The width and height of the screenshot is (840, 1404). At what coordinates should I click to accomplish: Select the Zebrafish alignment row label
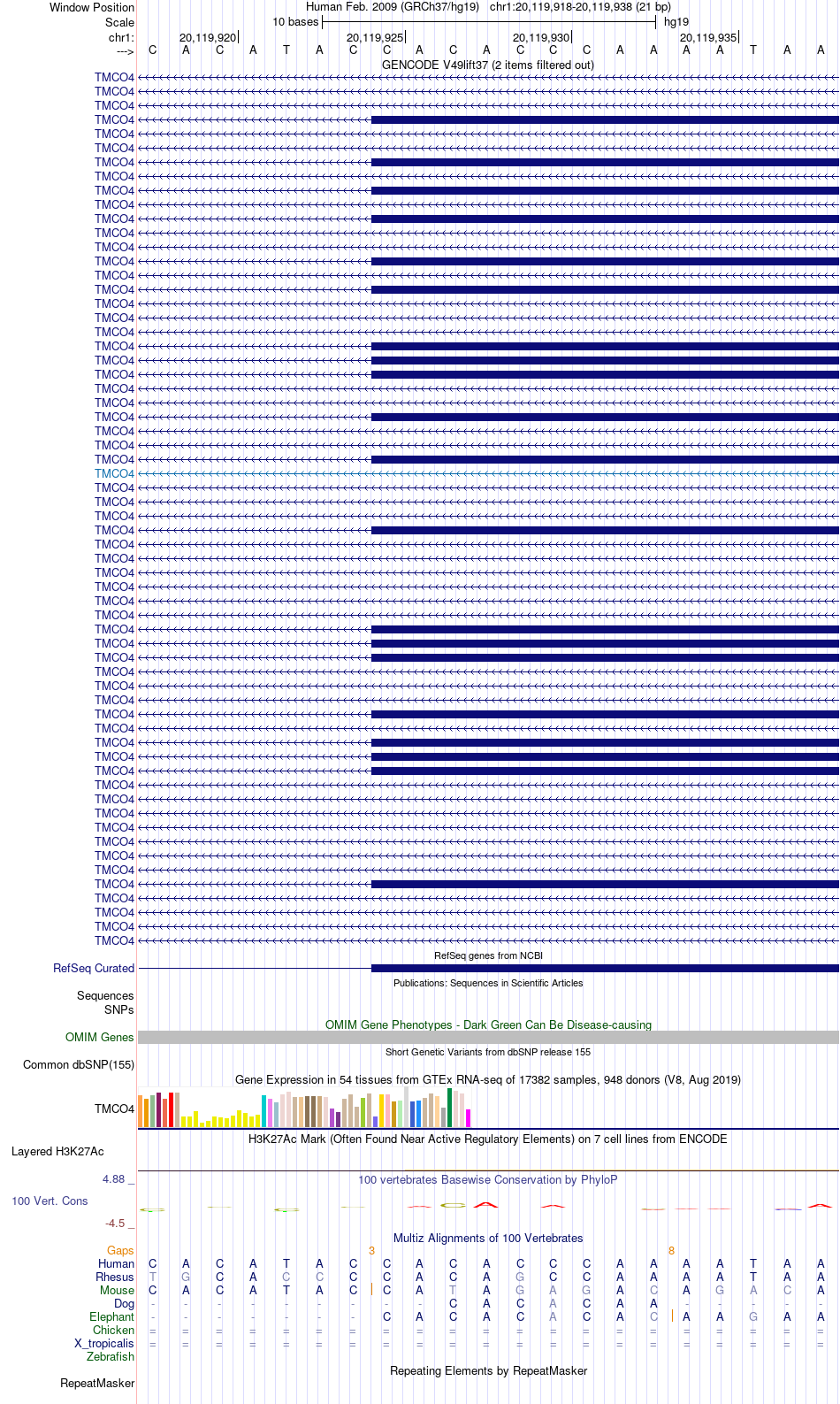(x=111, y=1356)
